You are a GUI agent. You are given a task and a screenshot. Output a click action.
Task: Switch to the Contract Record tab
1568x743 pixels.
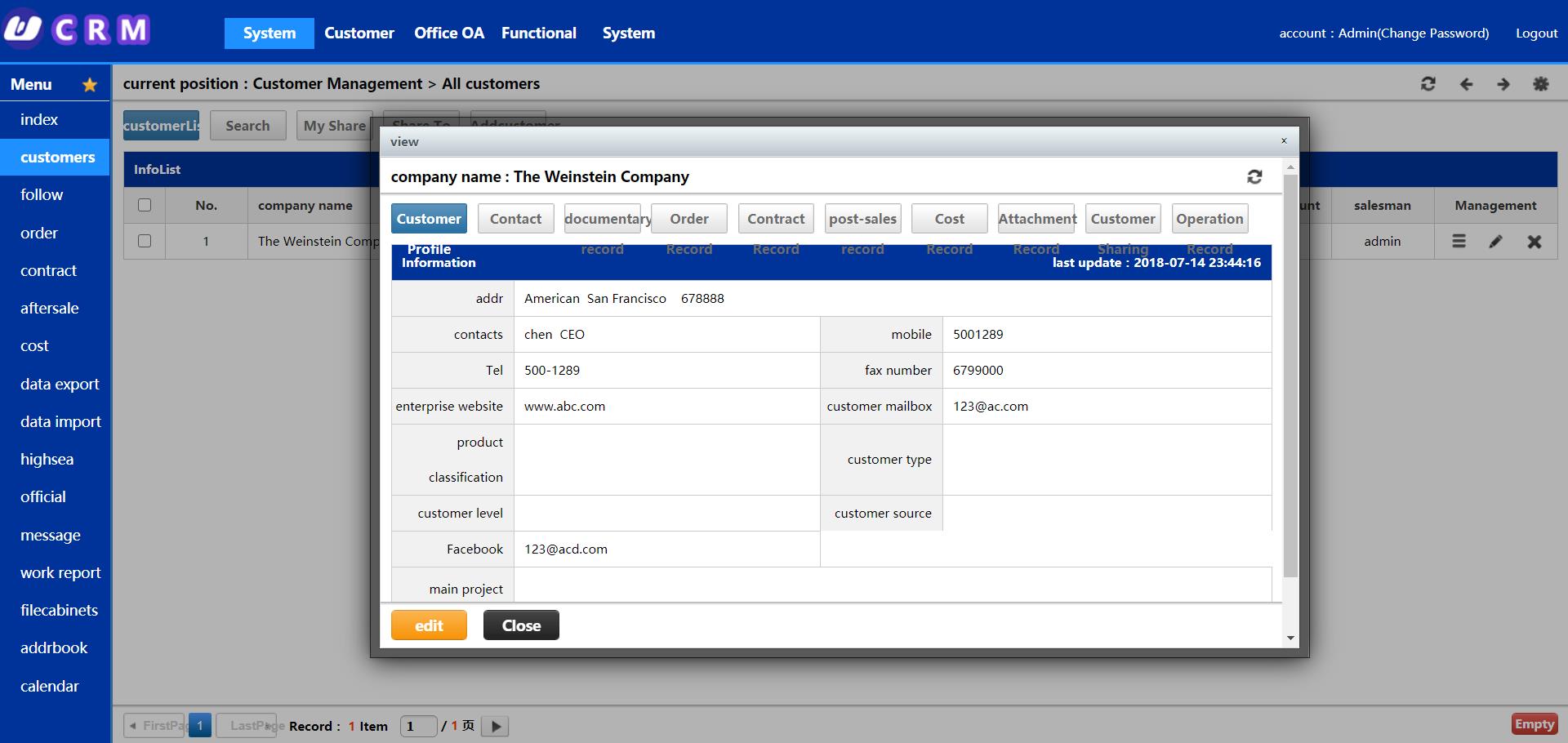click(776, 218)
